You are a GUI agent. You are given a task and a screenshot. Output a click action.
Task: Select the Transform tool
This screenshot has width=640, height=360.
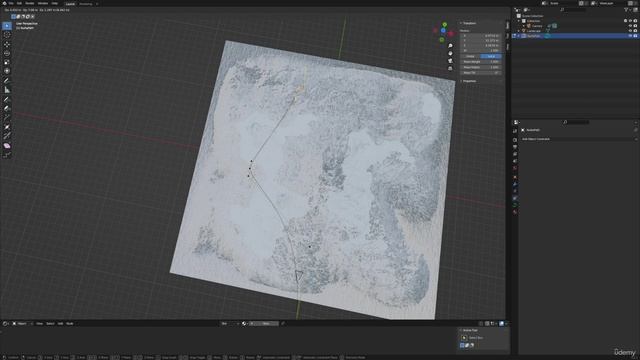tap(7, 71)
